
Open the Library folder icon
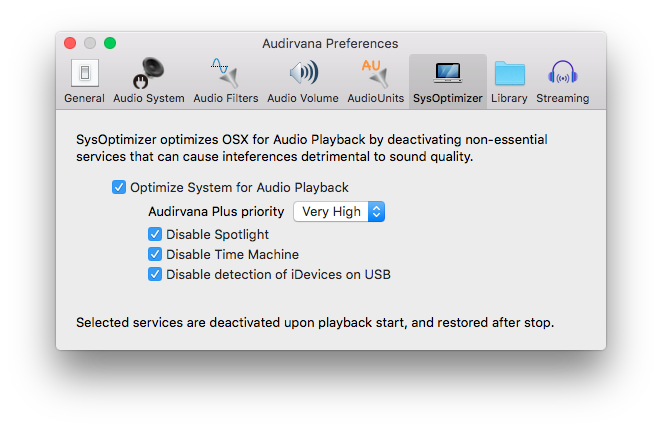pyautogui.click(x=509, y=73)
